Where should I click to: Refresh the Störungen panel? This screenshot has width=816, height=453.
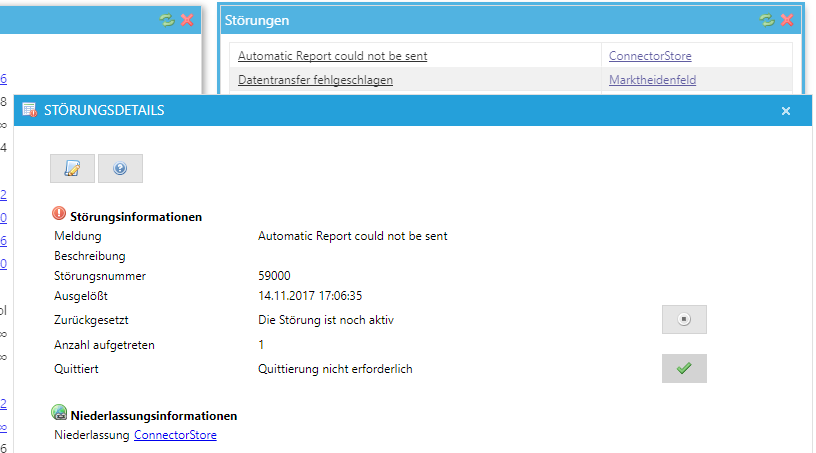(766, 20)
